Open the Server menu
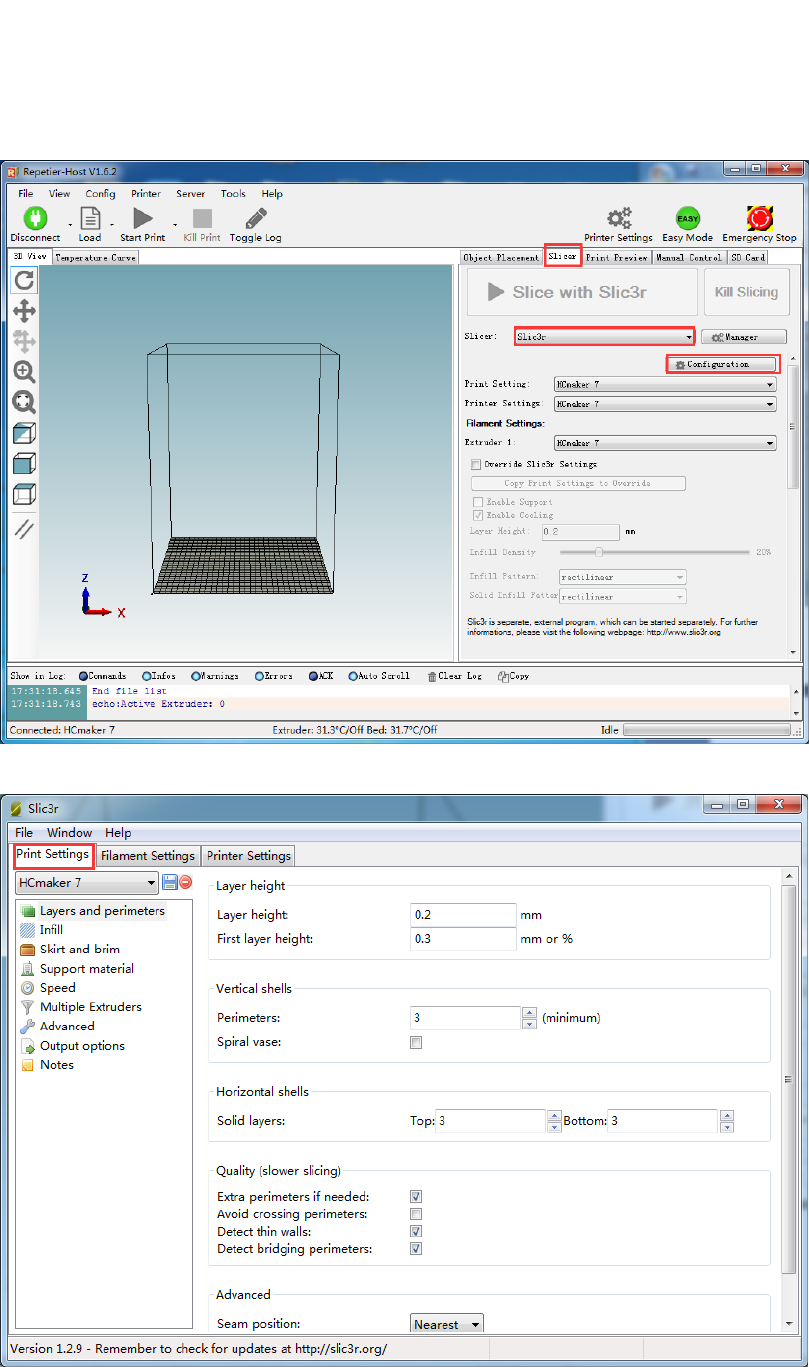The width and height of the screenshot is (809, 1367). click(191, 194)
